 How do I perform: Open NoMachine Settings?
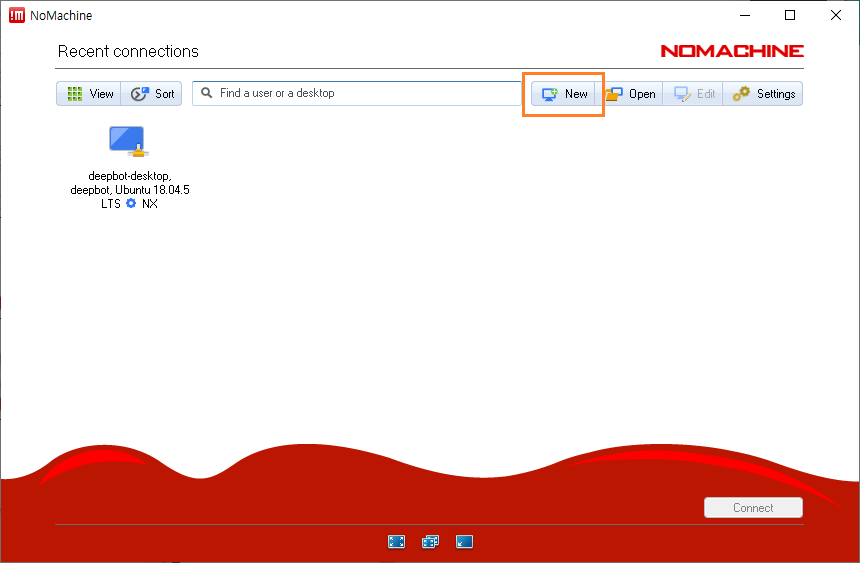click(763, 94)
